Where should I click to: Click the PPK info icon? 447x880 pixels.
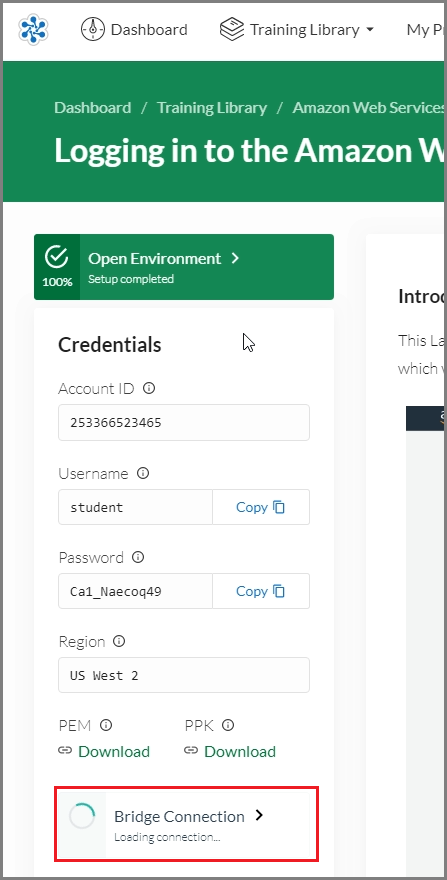[x=227, y=725]
